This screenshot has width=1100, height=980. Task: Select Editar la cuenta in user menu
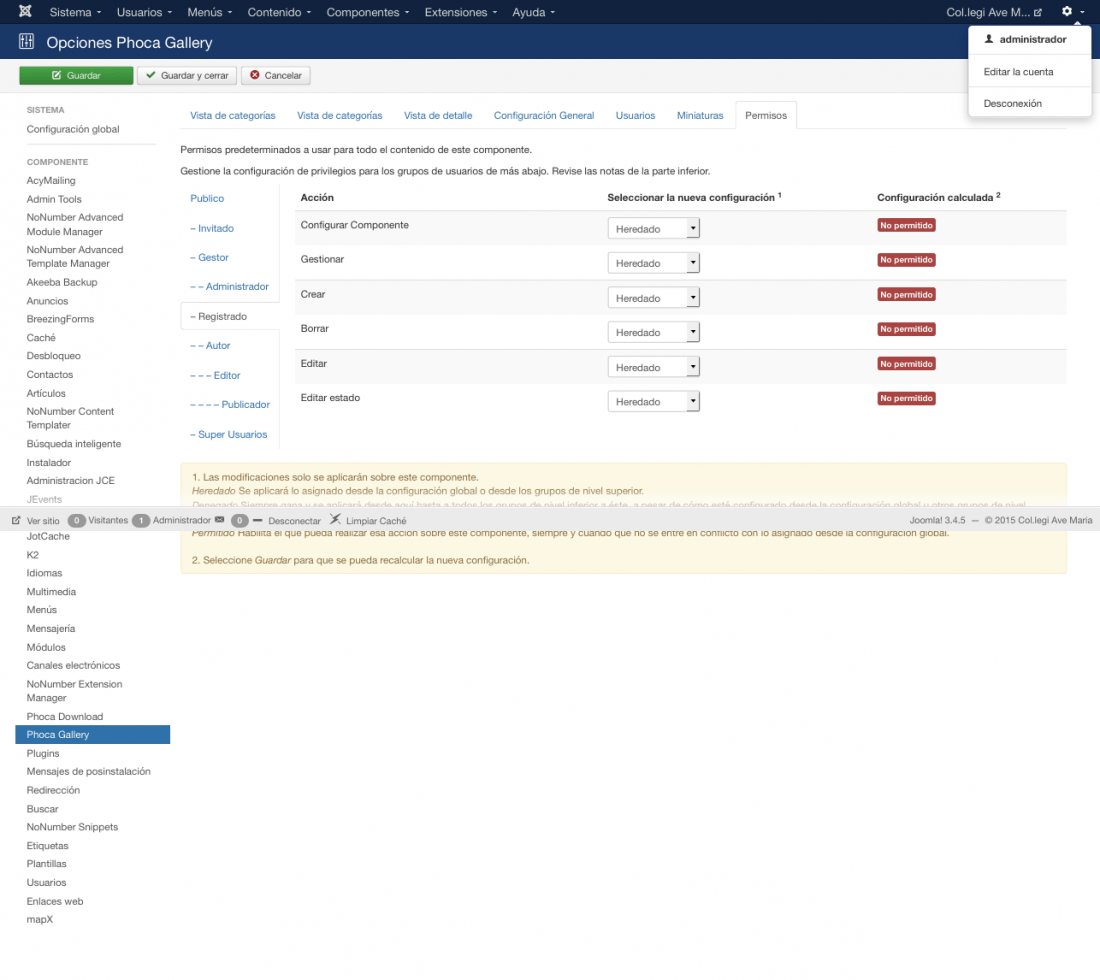point(1018,72)
